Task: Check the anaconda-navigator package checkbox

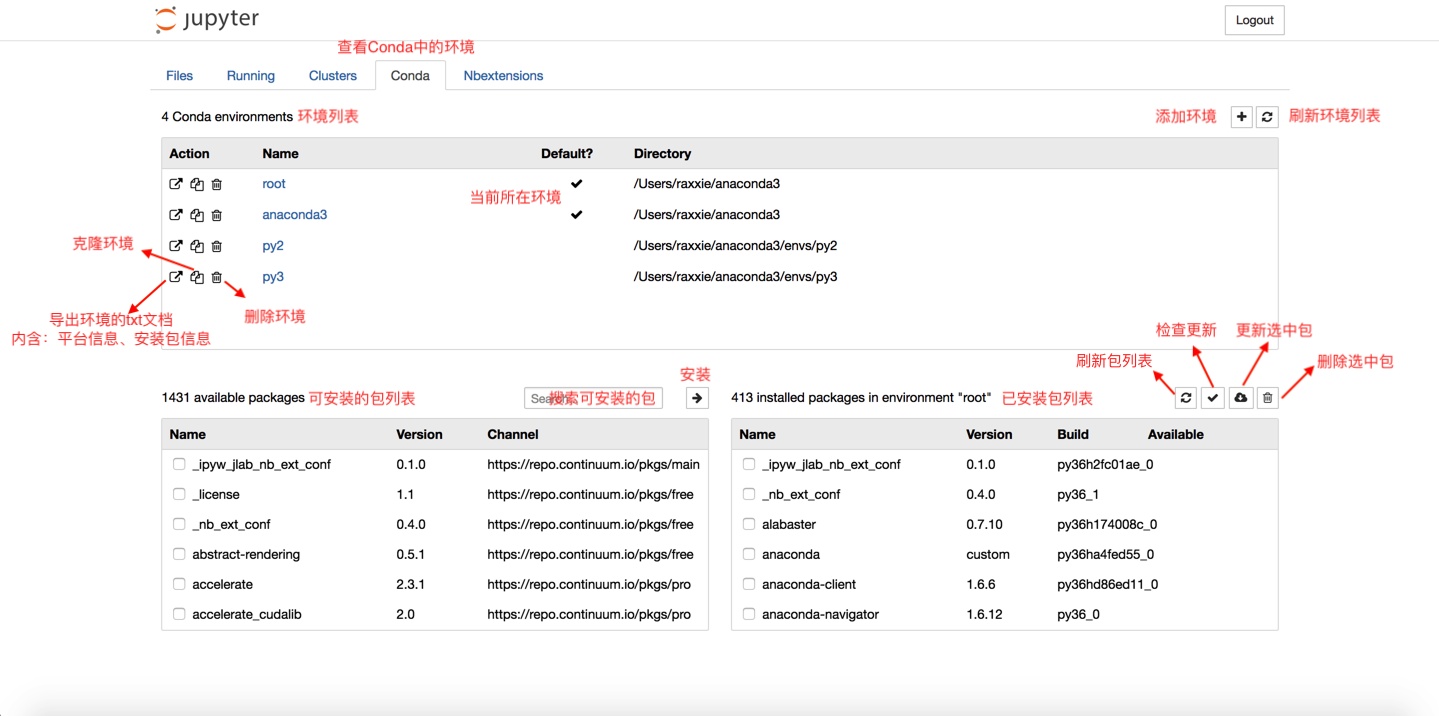Action: (x=748, y=613)
